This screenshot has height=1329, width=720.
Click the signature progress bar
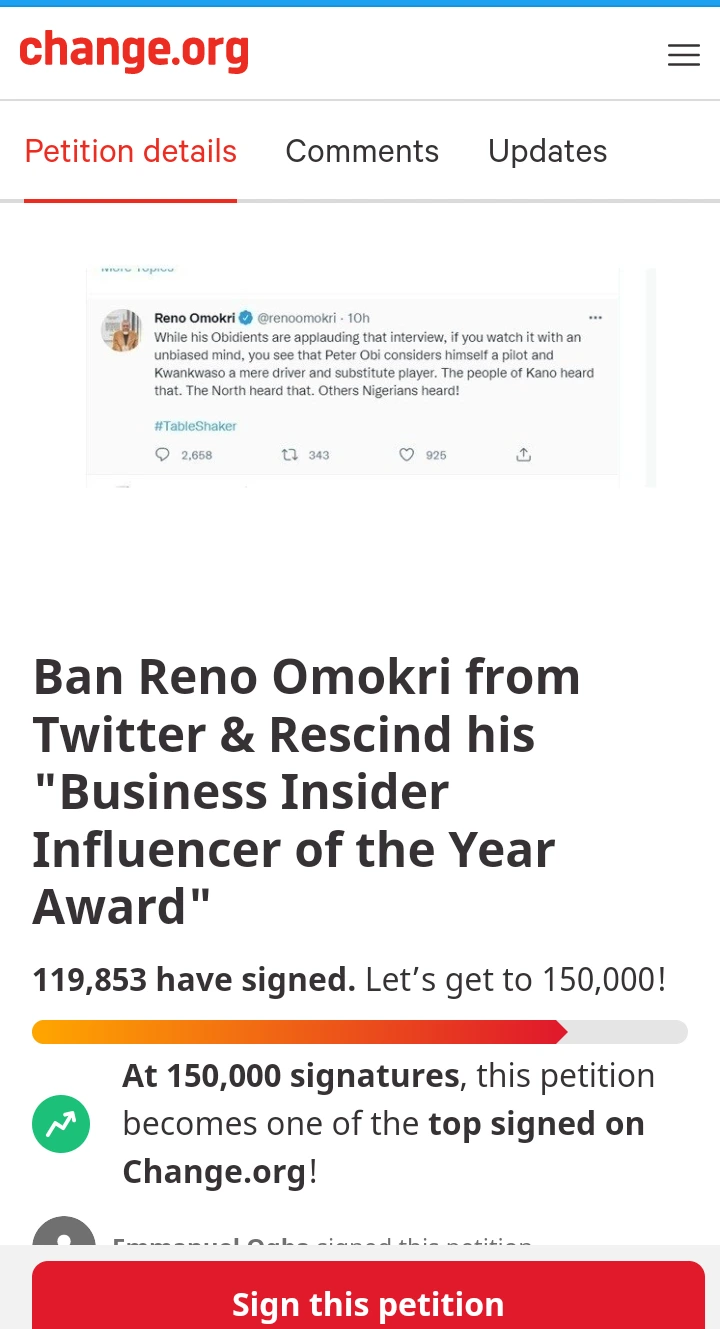(x=360, y=1032)
